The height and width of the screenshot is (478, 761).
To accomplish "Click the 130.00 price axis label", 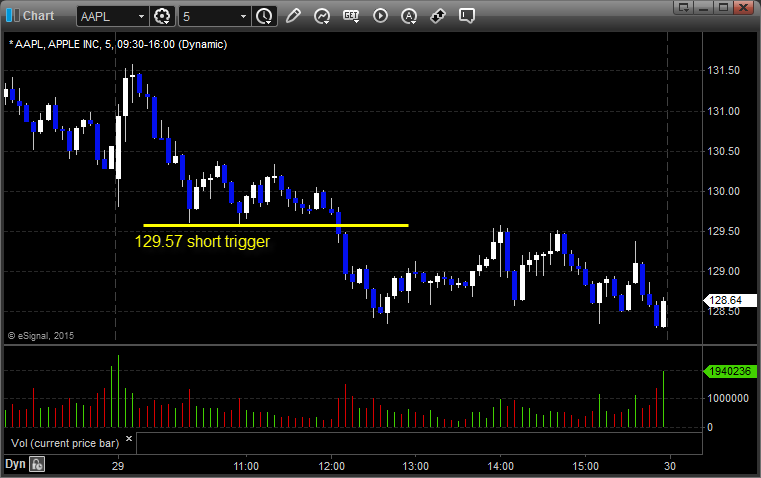I will 723,191.
